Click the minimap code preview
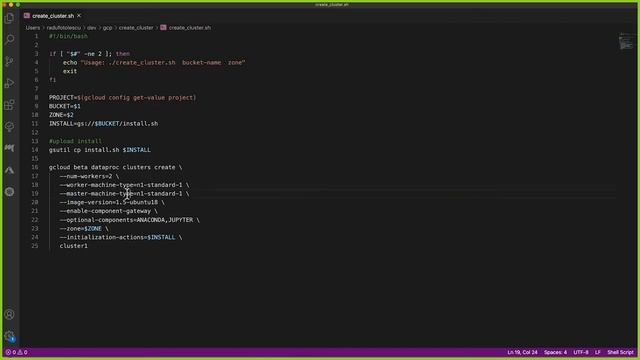This screenshot has width=640, height=360. click(x=625, y=42)
